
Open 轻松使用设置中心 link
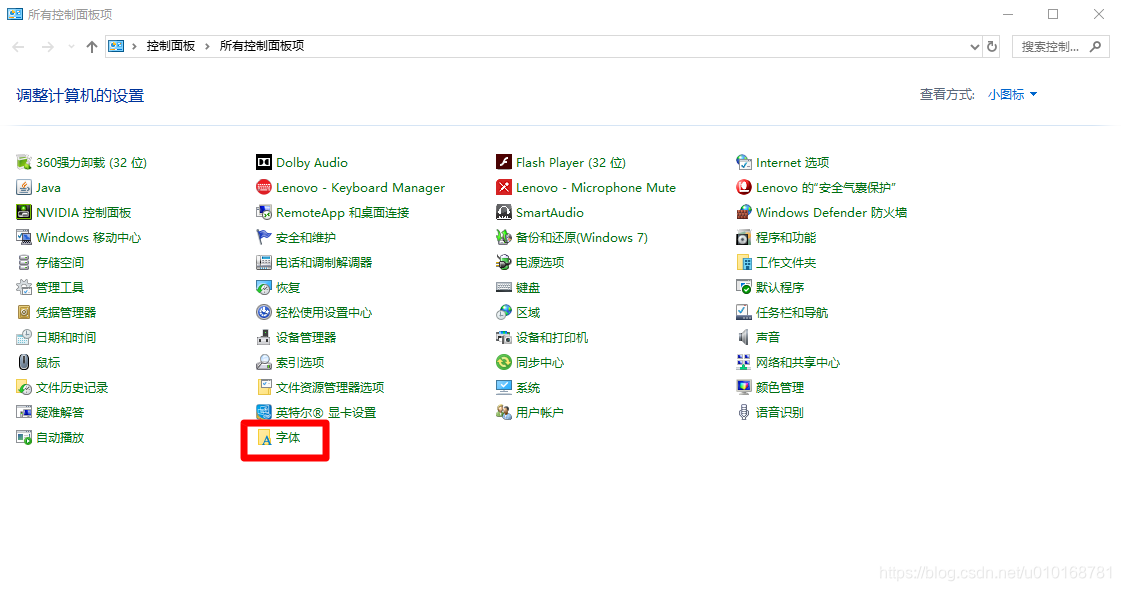pyautogui.click(x=324, y=312)
